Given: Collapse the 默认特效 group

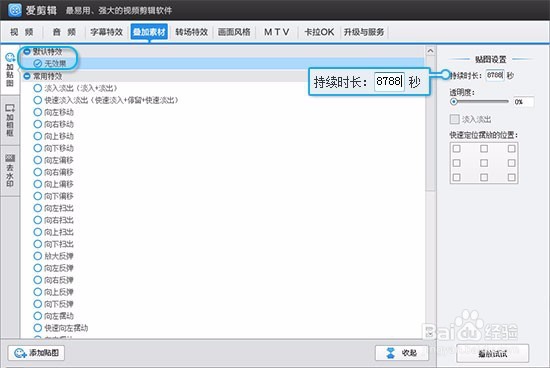Looking at the screenshot, I should click(x=27, y=52).
